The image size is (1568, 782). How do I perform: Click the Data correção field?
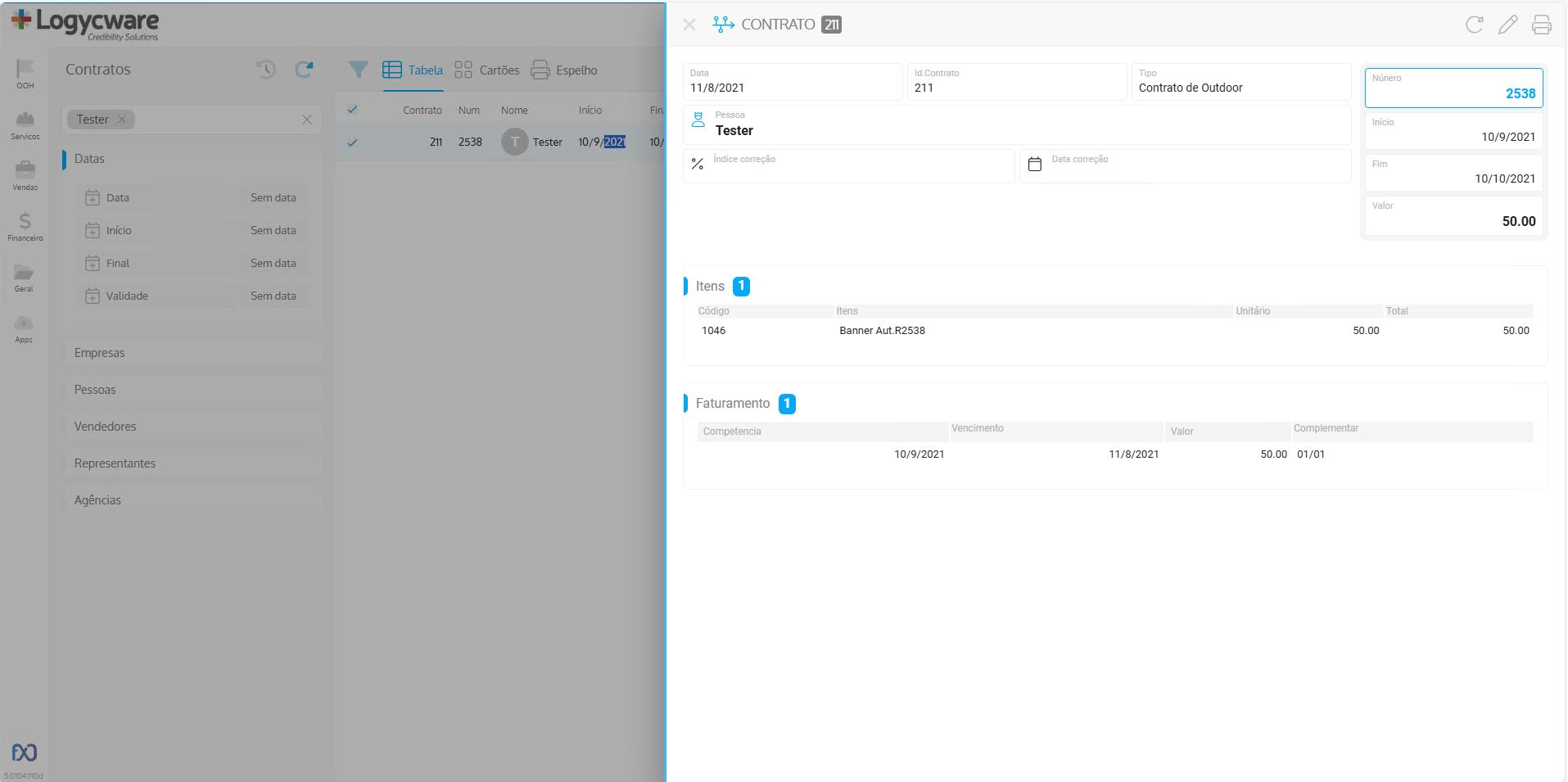coord(1185,165)
